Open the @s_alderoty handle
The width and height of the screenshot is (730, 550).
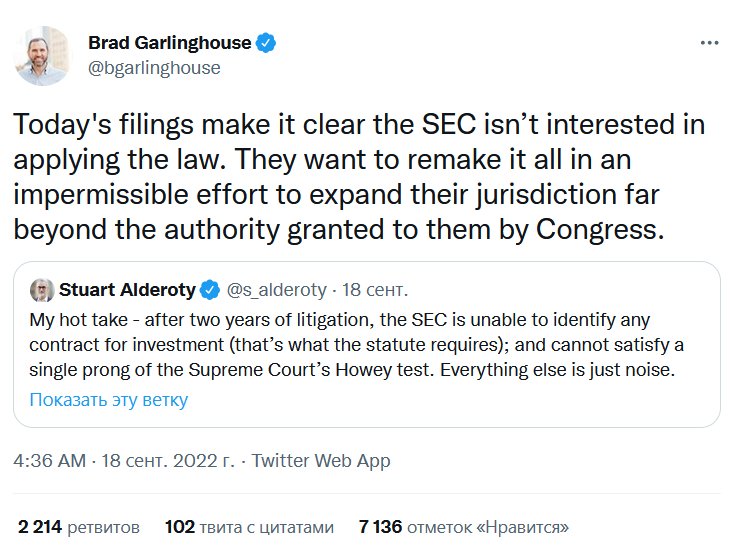click(x=277, y=290)
